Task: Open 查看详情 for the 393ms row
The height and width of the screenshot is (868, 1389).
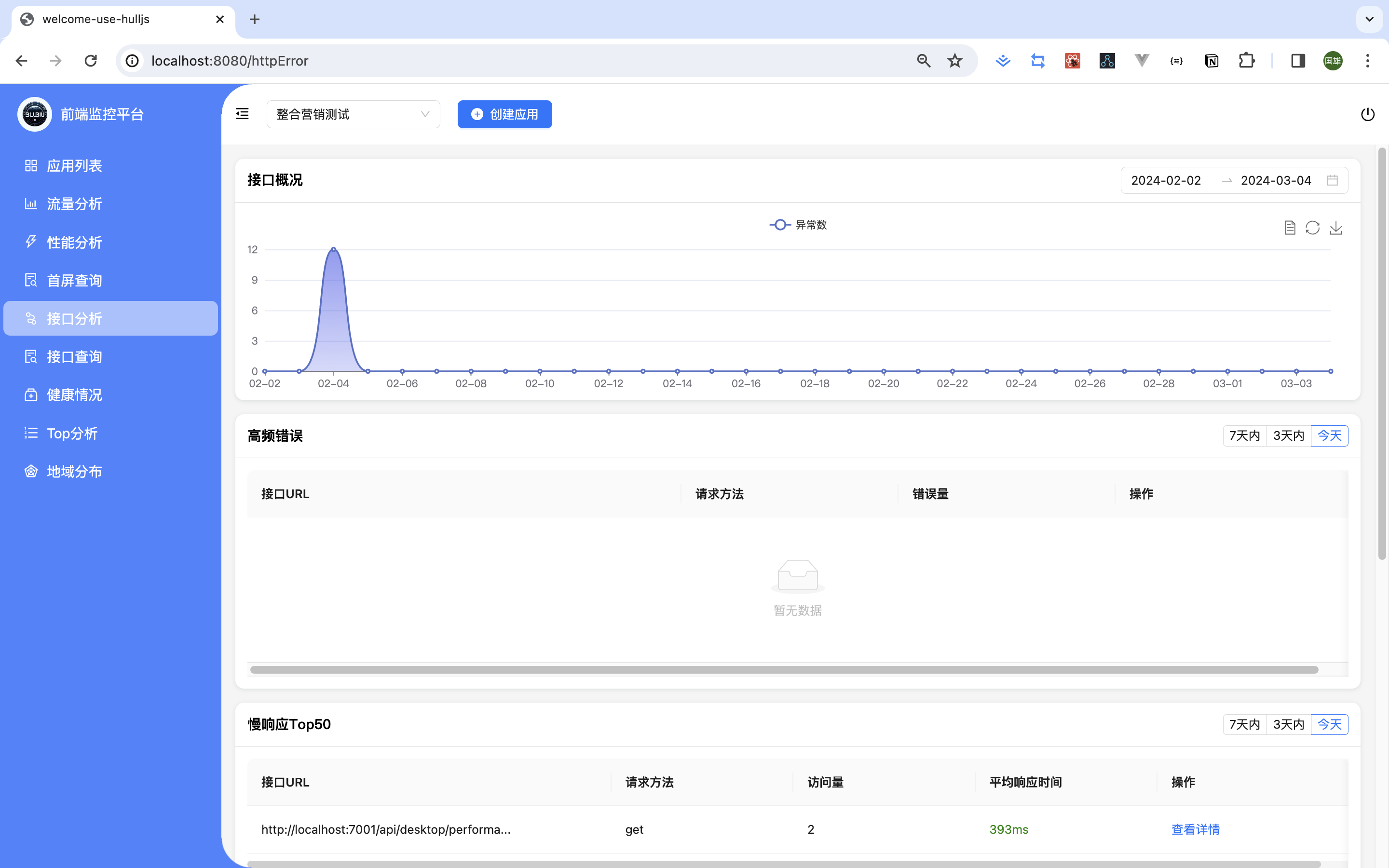Action: [1195, 829]
